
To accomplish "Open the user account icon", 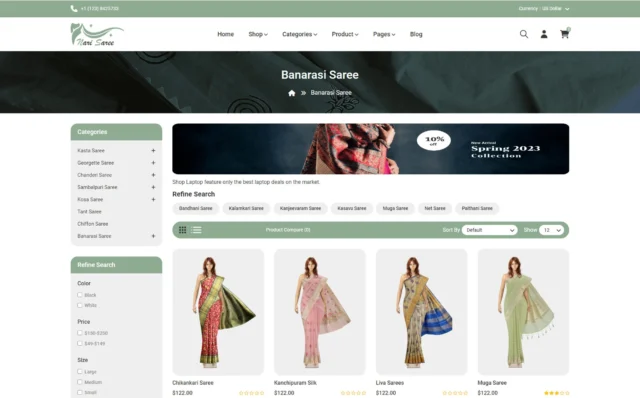I will 544,34.
